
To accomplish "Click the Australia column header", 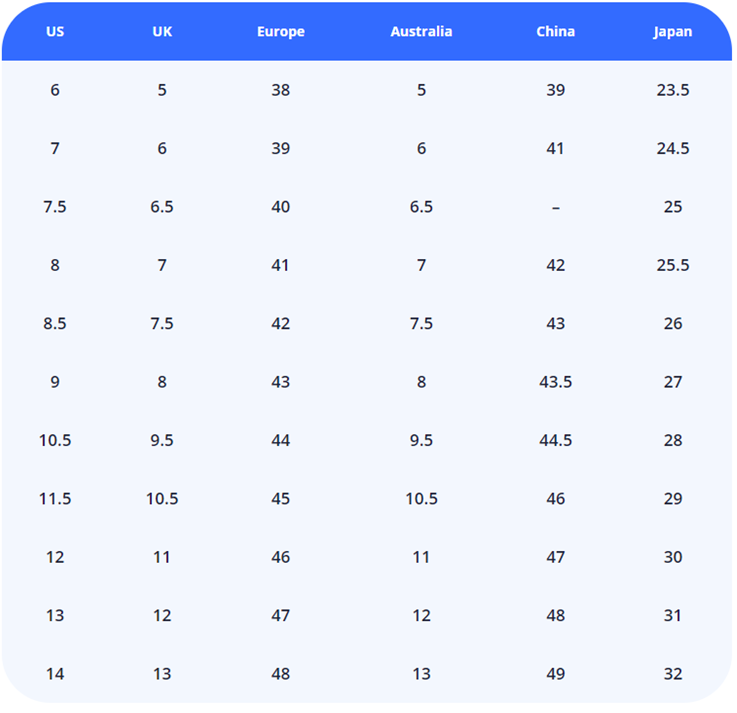I will pyautogui.click(x=421, y=31).
